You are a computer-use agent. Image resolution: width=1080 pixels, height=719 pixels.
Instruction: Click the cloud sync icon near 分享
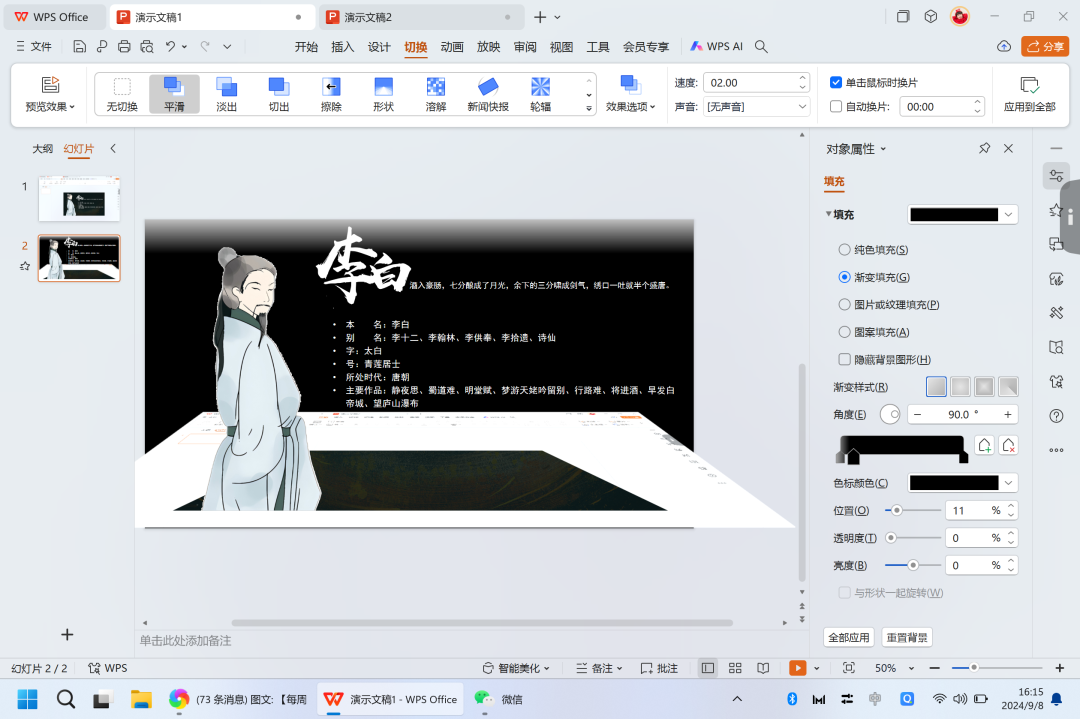coord(1004,46)
